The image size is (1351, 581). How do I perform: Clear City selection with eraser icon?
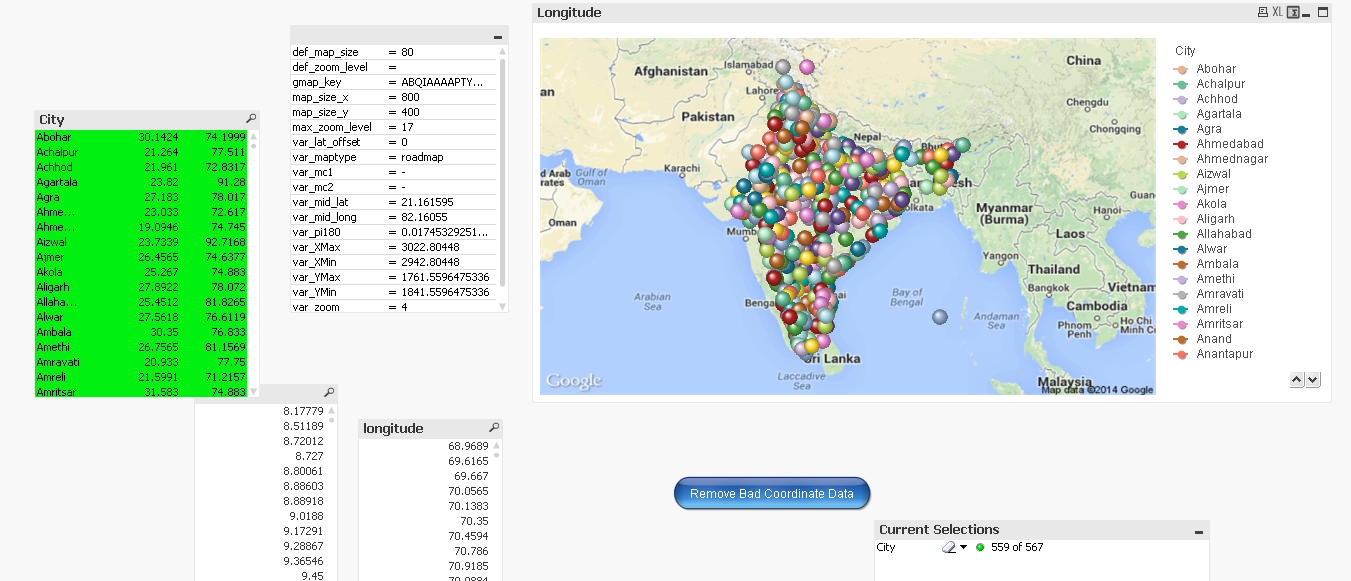pos(949,548)
